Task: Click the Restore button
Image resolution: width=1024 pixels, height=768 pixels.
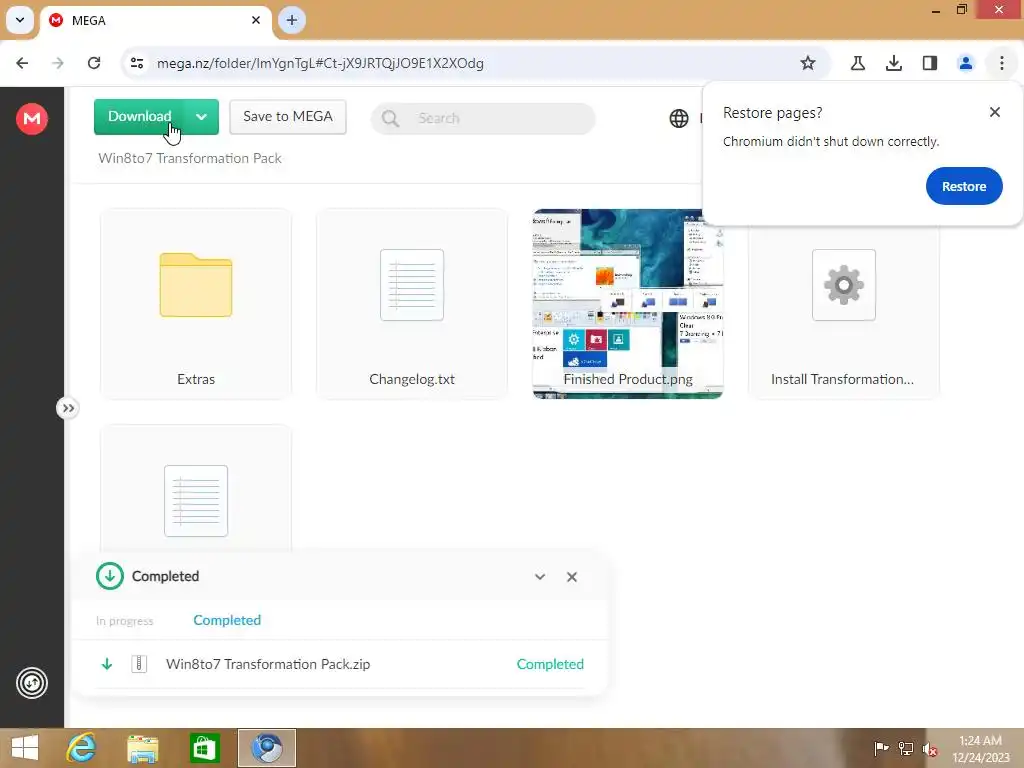Action: click(x=964, y=186)
